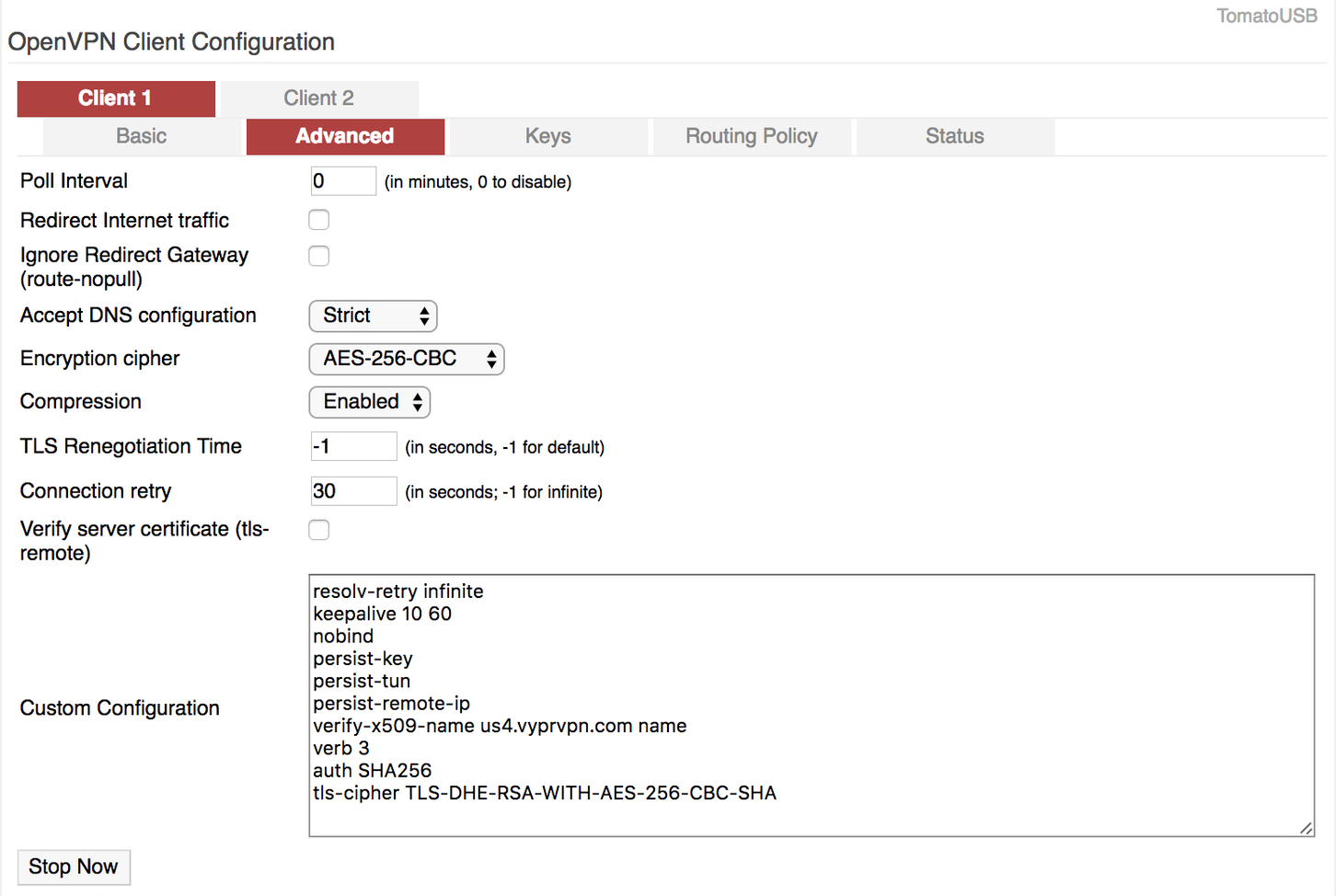Switch to the Client 2 tab
This screenshot has height=896, width=1336.
pos(318,98)
